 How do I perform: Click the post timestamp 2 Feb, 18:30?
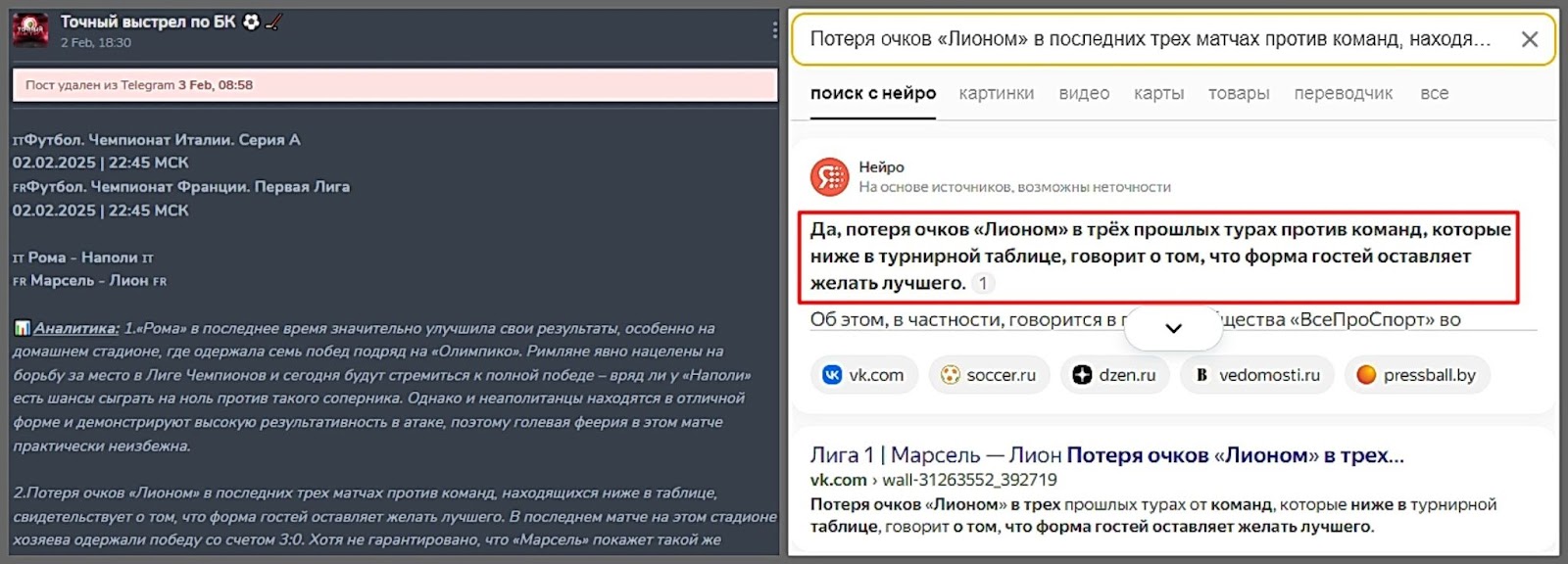point(96,43)
